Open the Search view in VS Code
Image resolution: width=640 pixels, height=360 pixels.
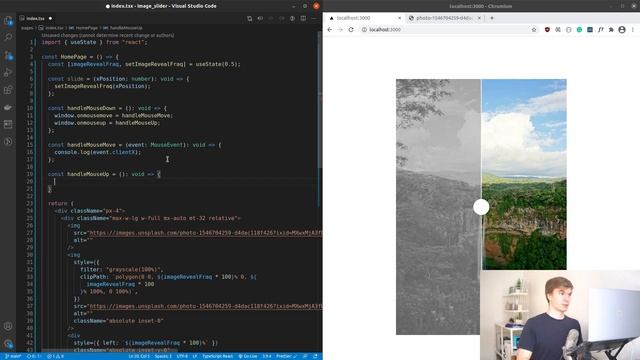8,38
